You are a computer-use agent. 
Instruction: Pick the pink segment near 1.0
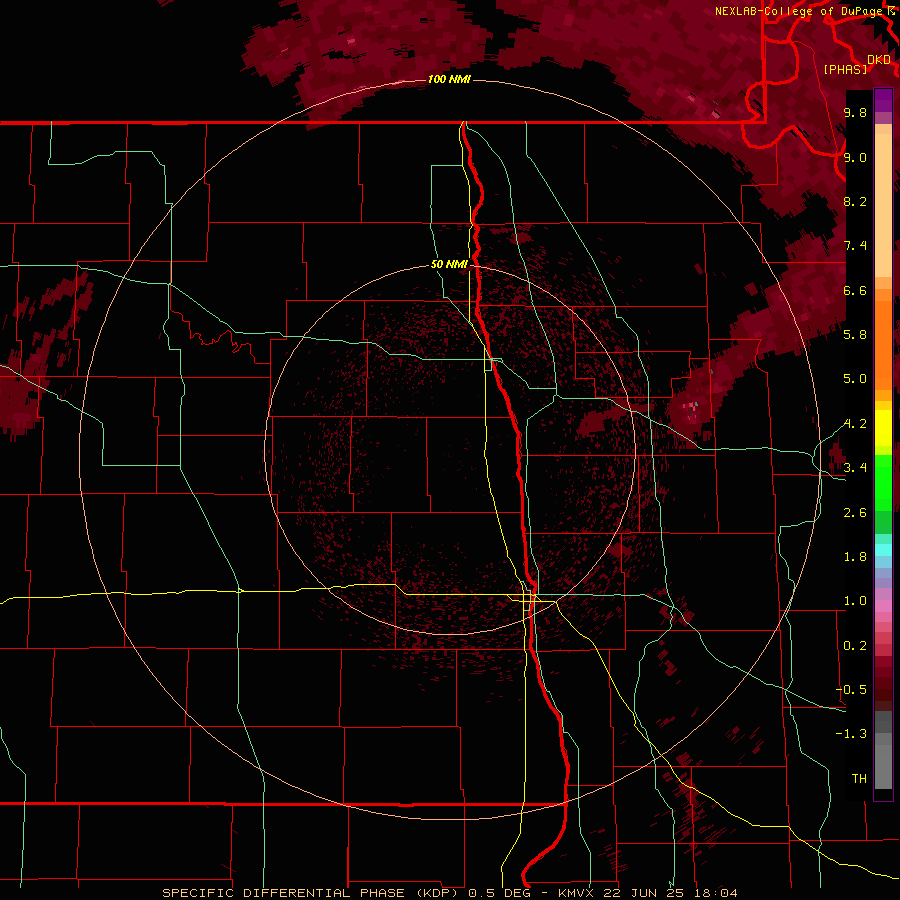(x=883, y=605)
